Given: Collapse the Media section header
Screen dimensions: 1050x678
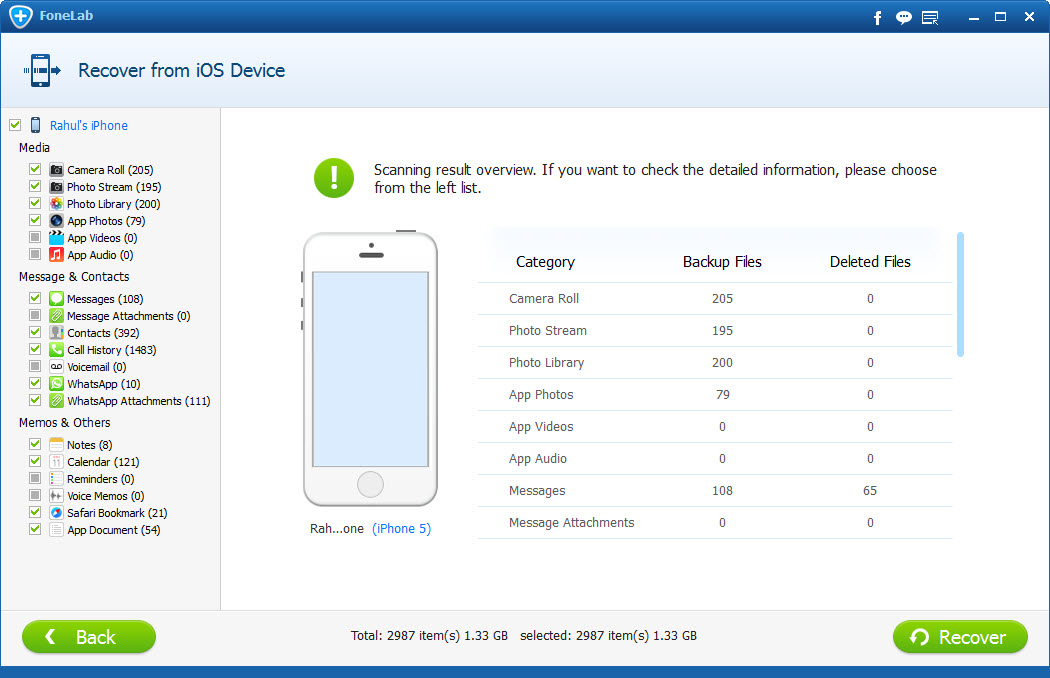Looking at the screenshot, I should (x=34, y=147).
